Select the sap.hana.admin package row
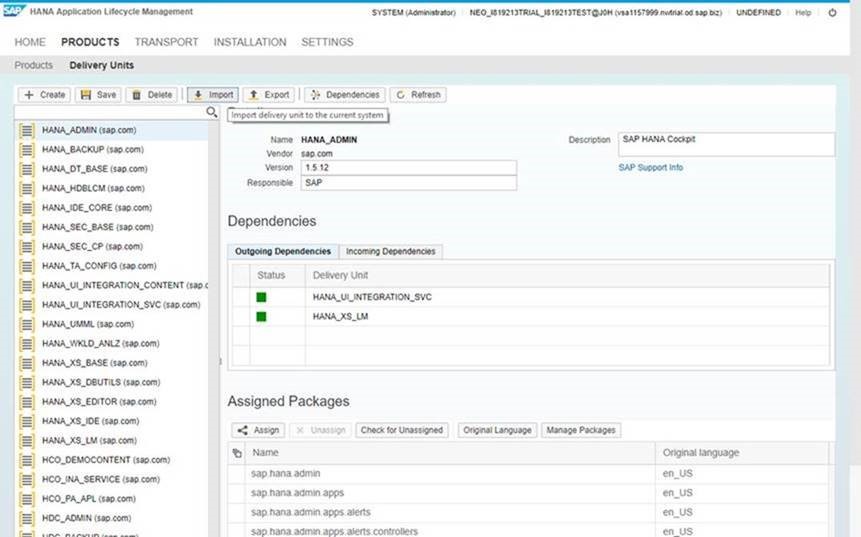This screenshot has width=861, height=537. click(x=529, y=473)
